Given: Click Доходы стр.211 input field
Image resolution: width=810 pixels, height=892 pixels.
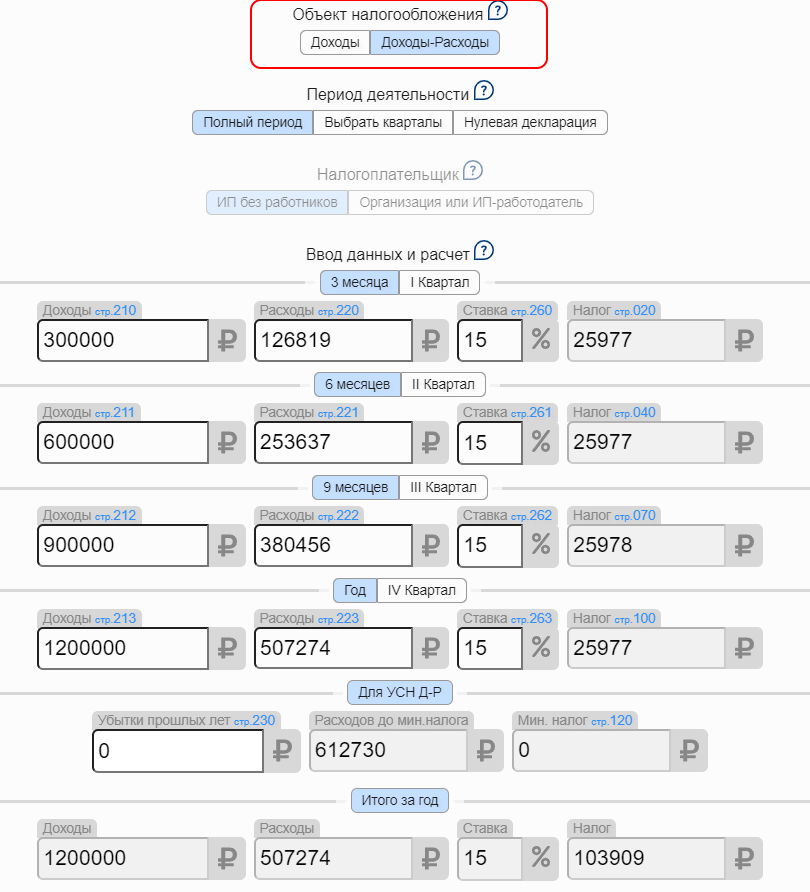Looking at the screenshot, I should [123, 443].
